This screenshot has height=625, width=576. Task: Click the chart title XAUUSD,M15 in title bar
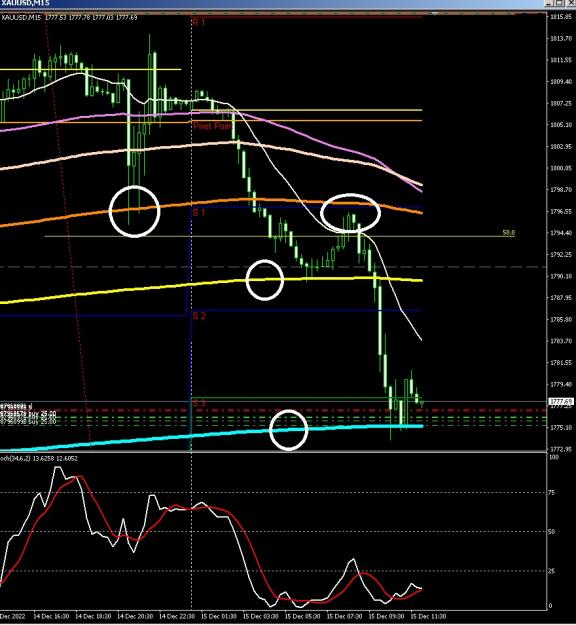[x=25, y=3]
